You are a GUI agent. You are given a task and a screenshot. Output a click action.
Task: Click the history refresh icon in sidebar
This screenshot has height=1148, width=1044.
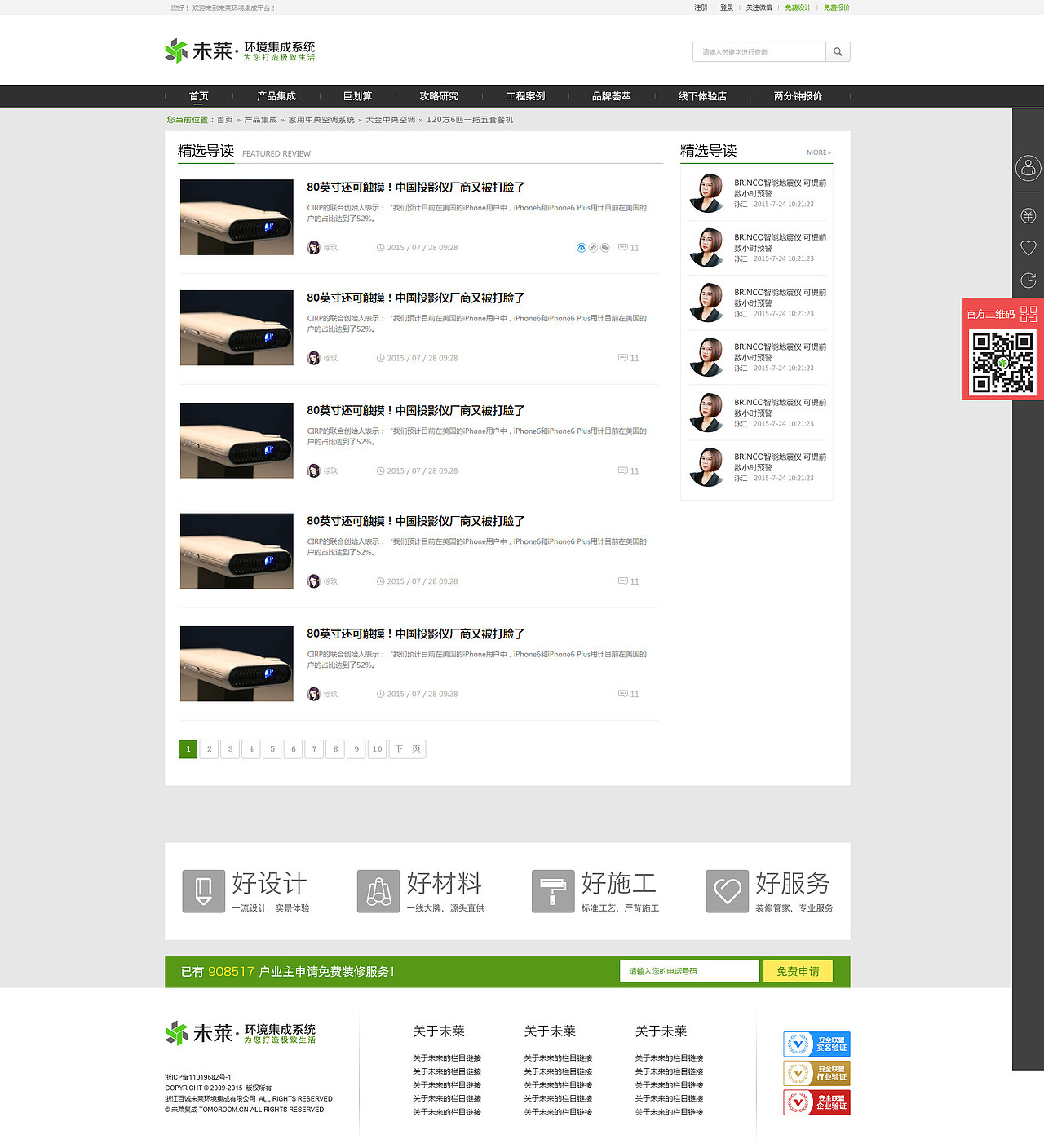1029,280
